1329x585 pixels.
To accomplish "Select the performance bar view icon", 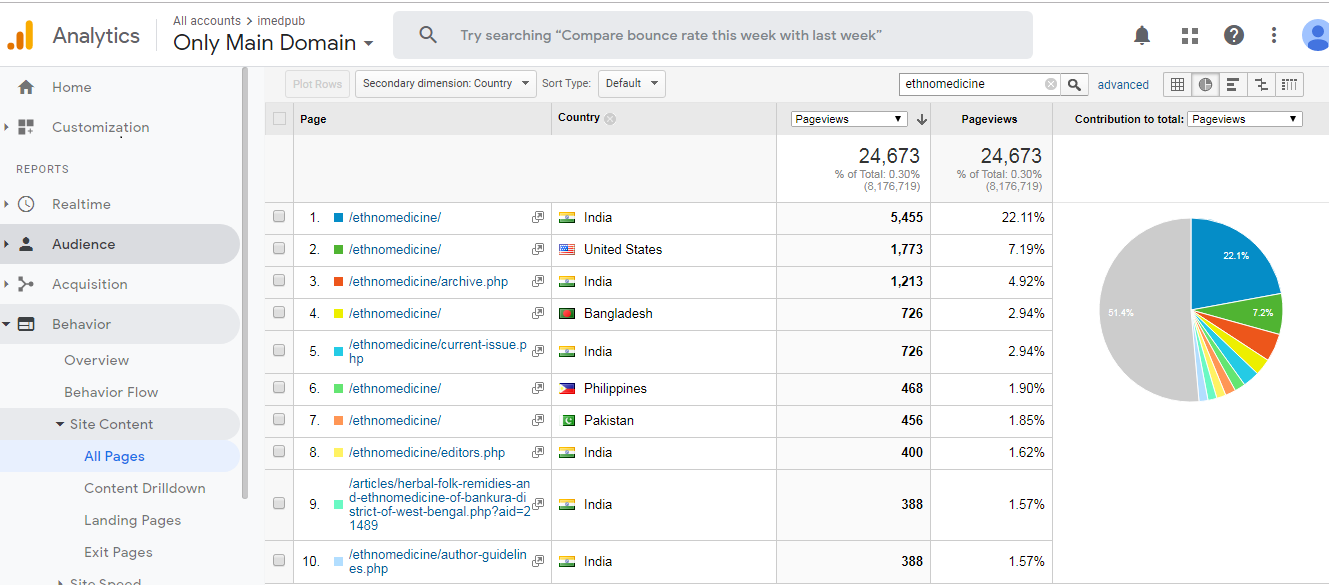I will click(x=1233, y=85).
